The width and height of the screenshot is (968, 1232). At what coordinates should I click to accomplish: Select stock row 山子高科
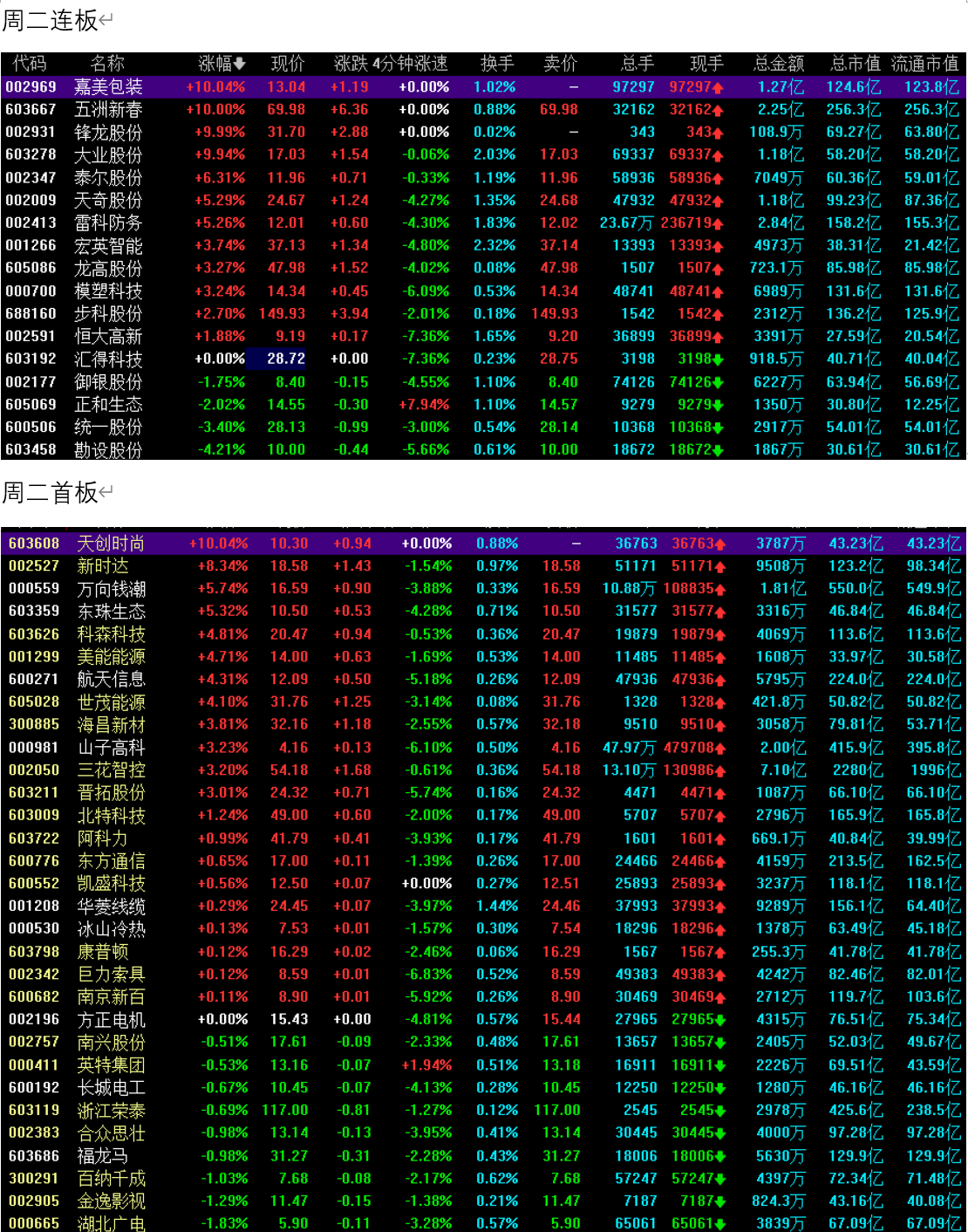click(x=483, y=748)
